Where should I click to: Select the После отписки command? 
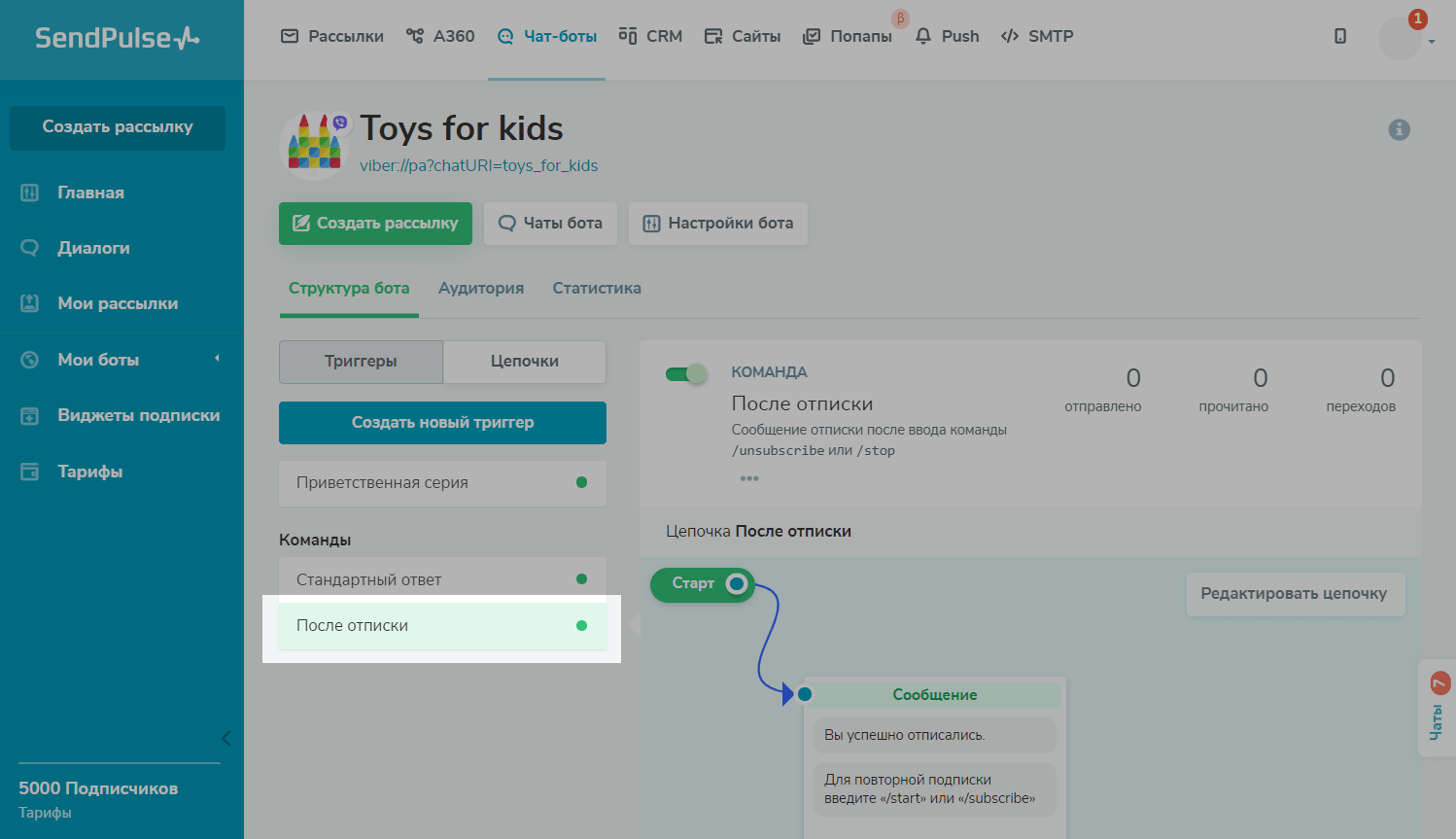[x=442, y=626]
